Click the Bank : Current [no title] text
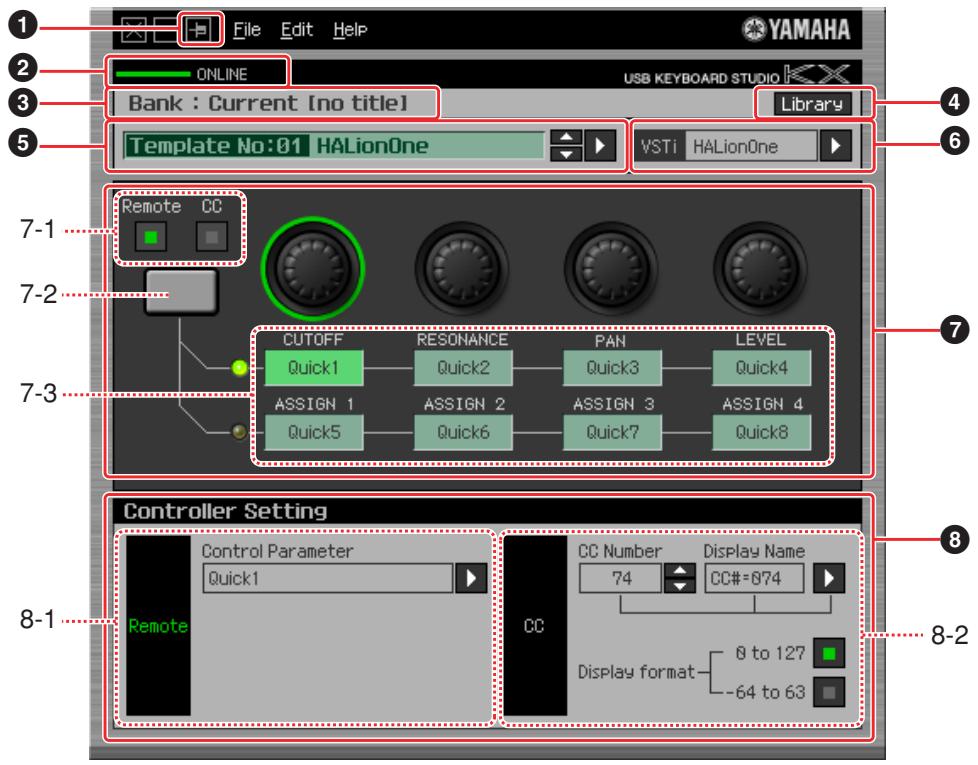978x765 pixels. (x=268, y=103)
